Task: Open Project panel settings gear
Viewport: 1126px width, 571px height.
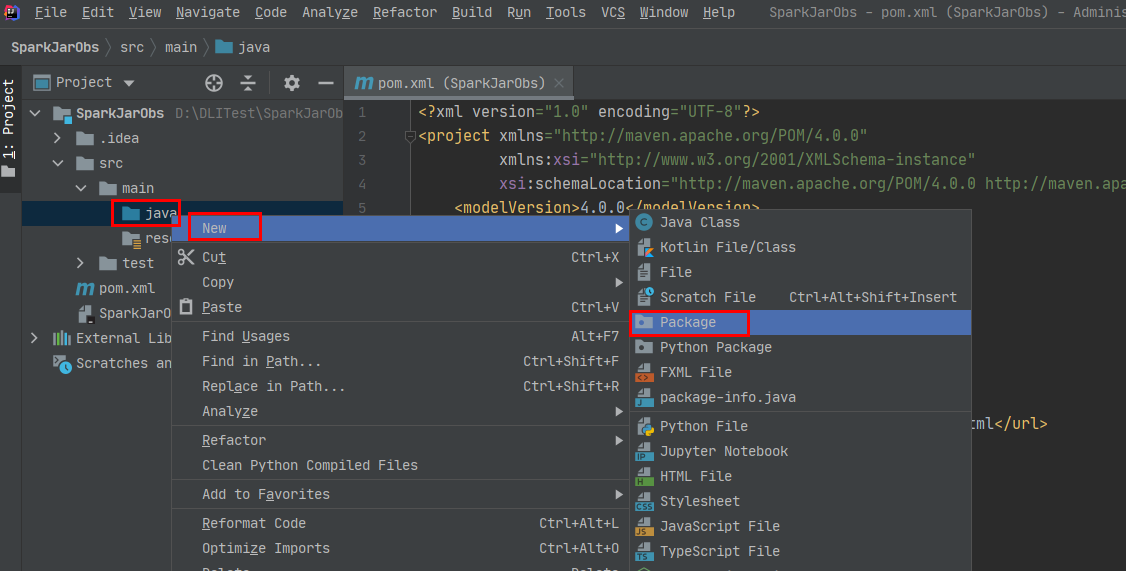Action: [291, 83]
